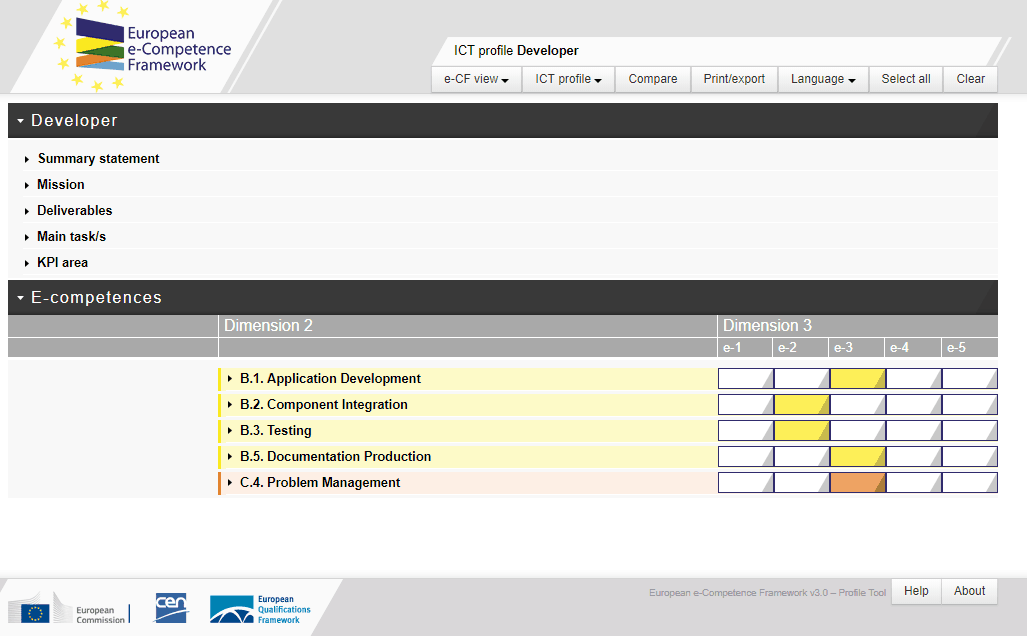Click the orange e-3 cell for Problem Management
The height and width of the screenshot is (636, 1027).
point(857,483)
